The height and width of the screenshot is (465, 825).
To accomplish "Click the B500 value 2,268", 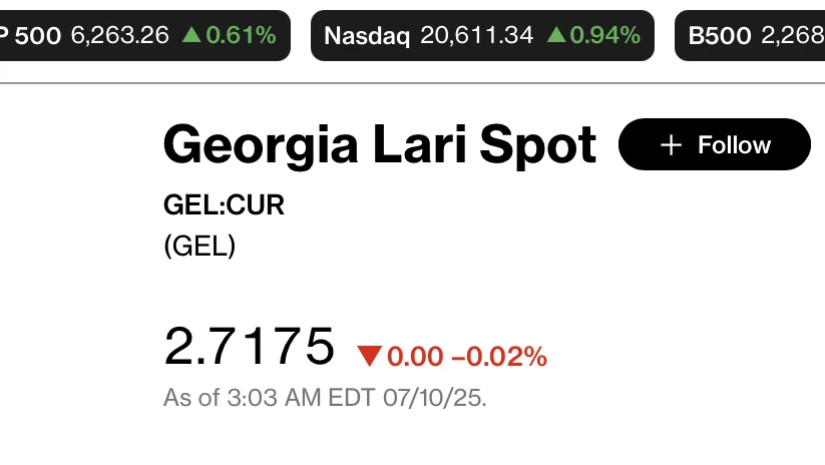I will [x=792, y=36].
